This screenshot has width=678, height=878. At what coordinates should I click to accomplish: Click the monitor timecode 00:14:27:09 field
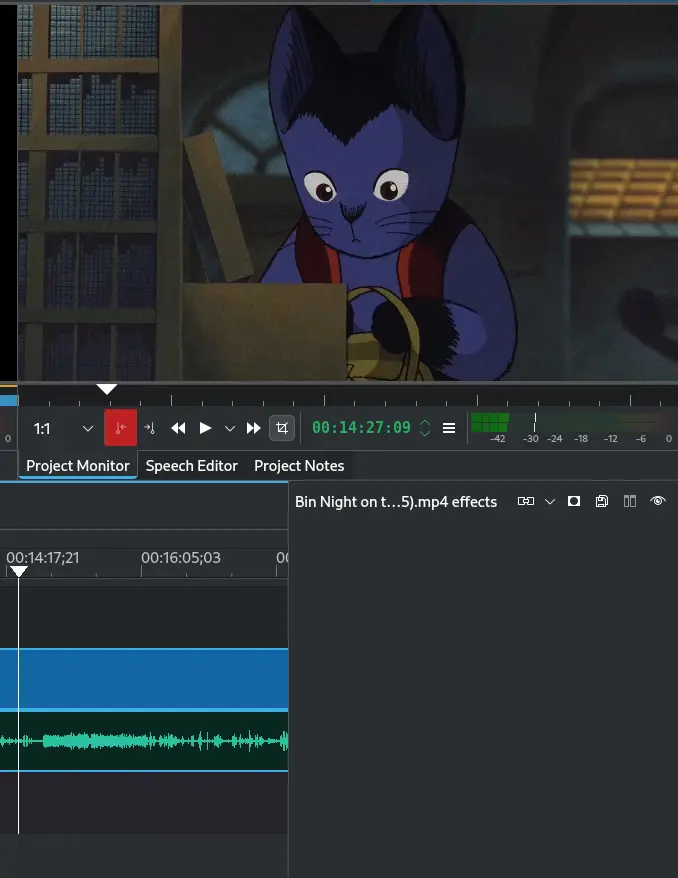[x=361, y=428]
